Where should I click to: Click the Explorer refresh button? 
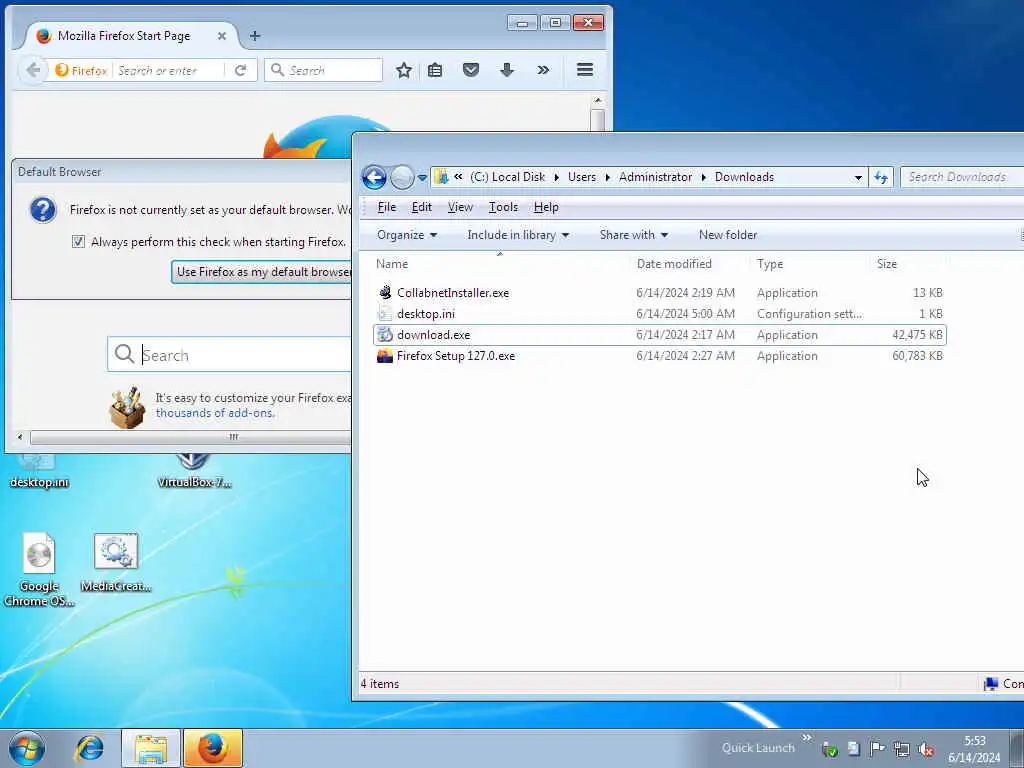pyautogui.click(x=881, y=177)
